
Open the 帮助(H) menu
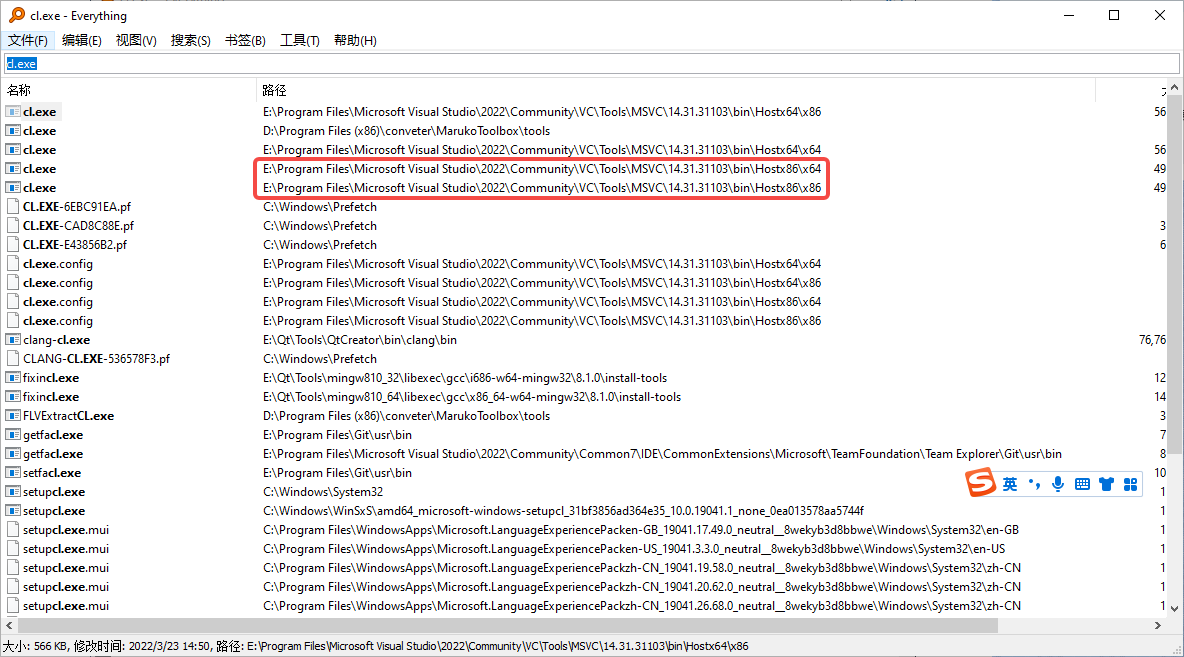tap(355, 41)
